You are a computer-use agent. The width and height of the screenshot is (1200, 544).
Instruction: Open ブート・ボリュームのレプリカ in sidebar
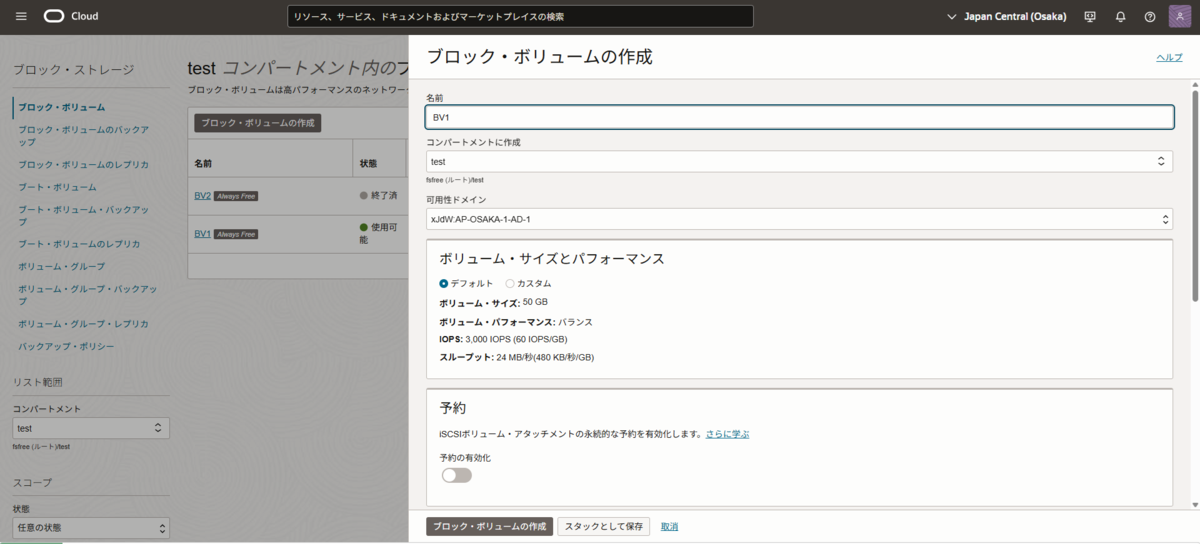click(79, 244)
